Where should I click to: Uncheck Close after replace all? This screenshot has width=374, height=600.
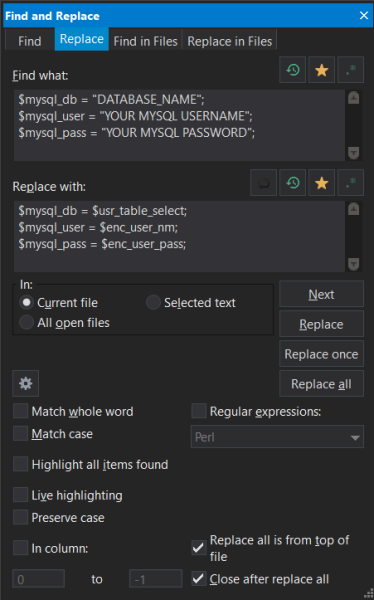pyautogui.click(x=199, y=578)
